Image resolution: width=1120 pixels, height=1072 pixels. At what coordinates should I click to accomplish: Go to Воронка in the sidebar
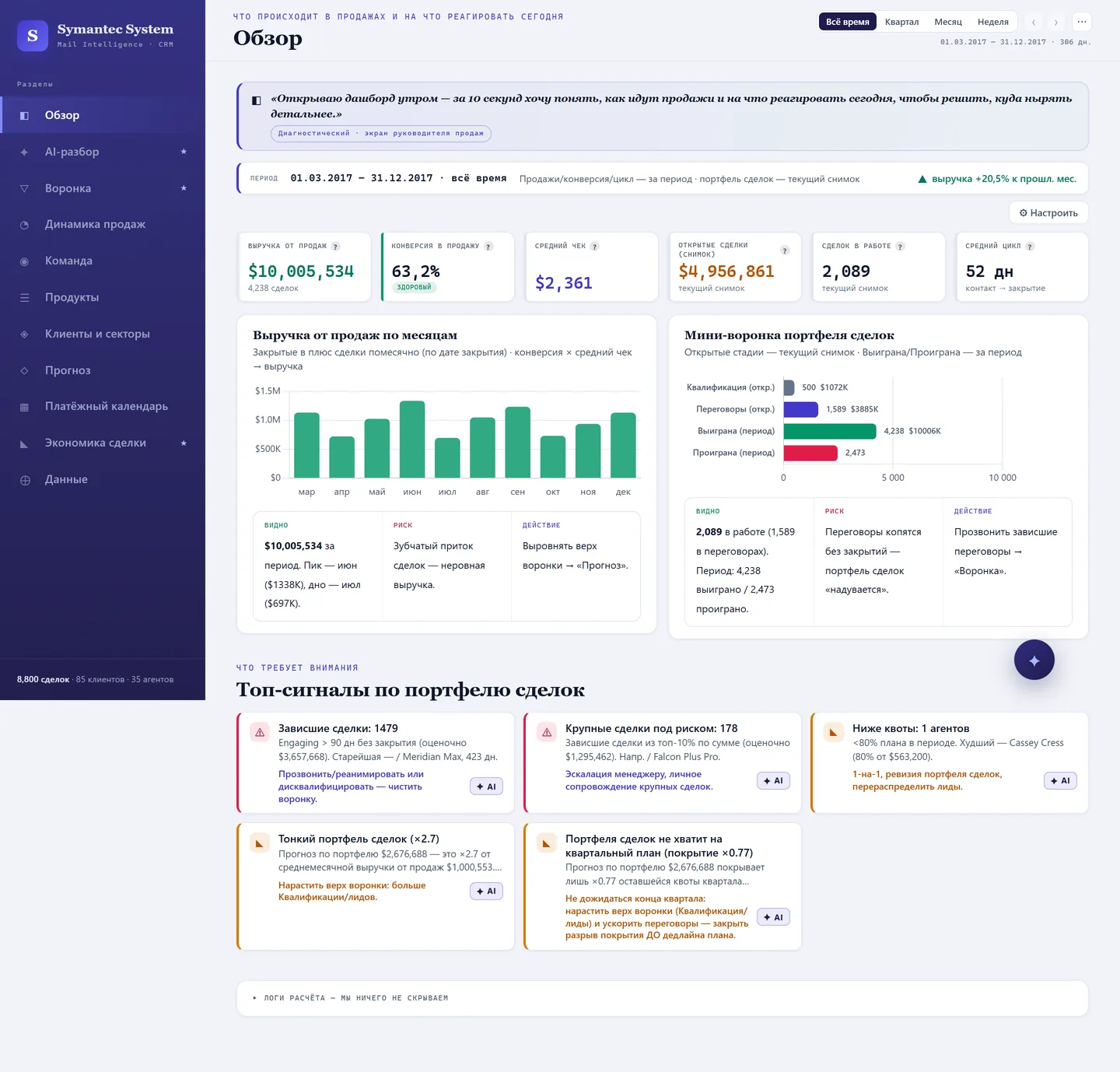[x=103, y=188]
